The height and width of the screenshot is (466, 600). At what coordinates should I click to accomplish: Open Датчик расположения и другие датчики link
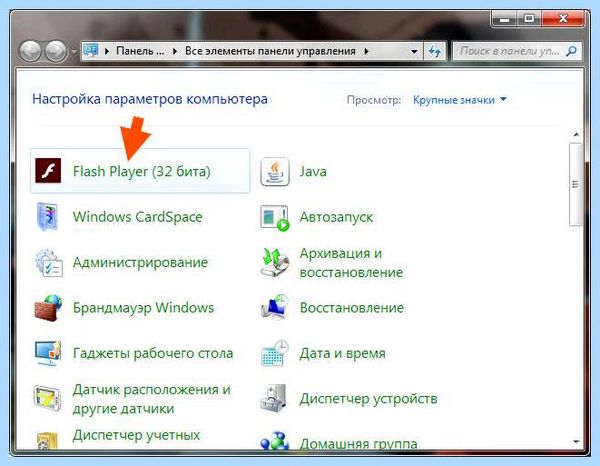[x=152, y=399]
